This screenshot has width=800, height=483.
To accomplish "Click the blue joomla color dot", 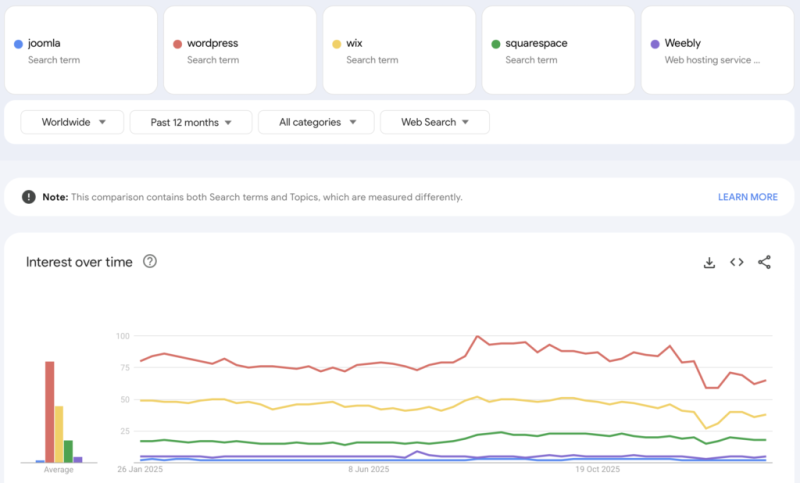I will pyautogui.click(x=18, y=44).
